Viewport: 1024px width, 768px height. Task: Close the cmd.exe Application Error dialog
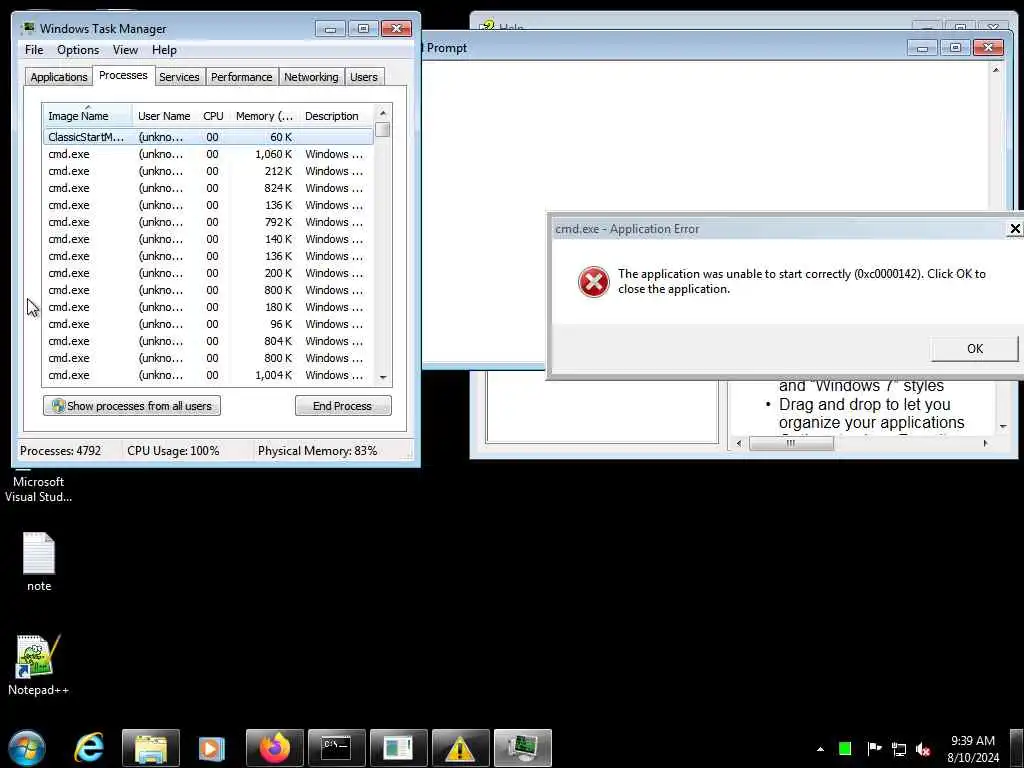point(1014,229)
